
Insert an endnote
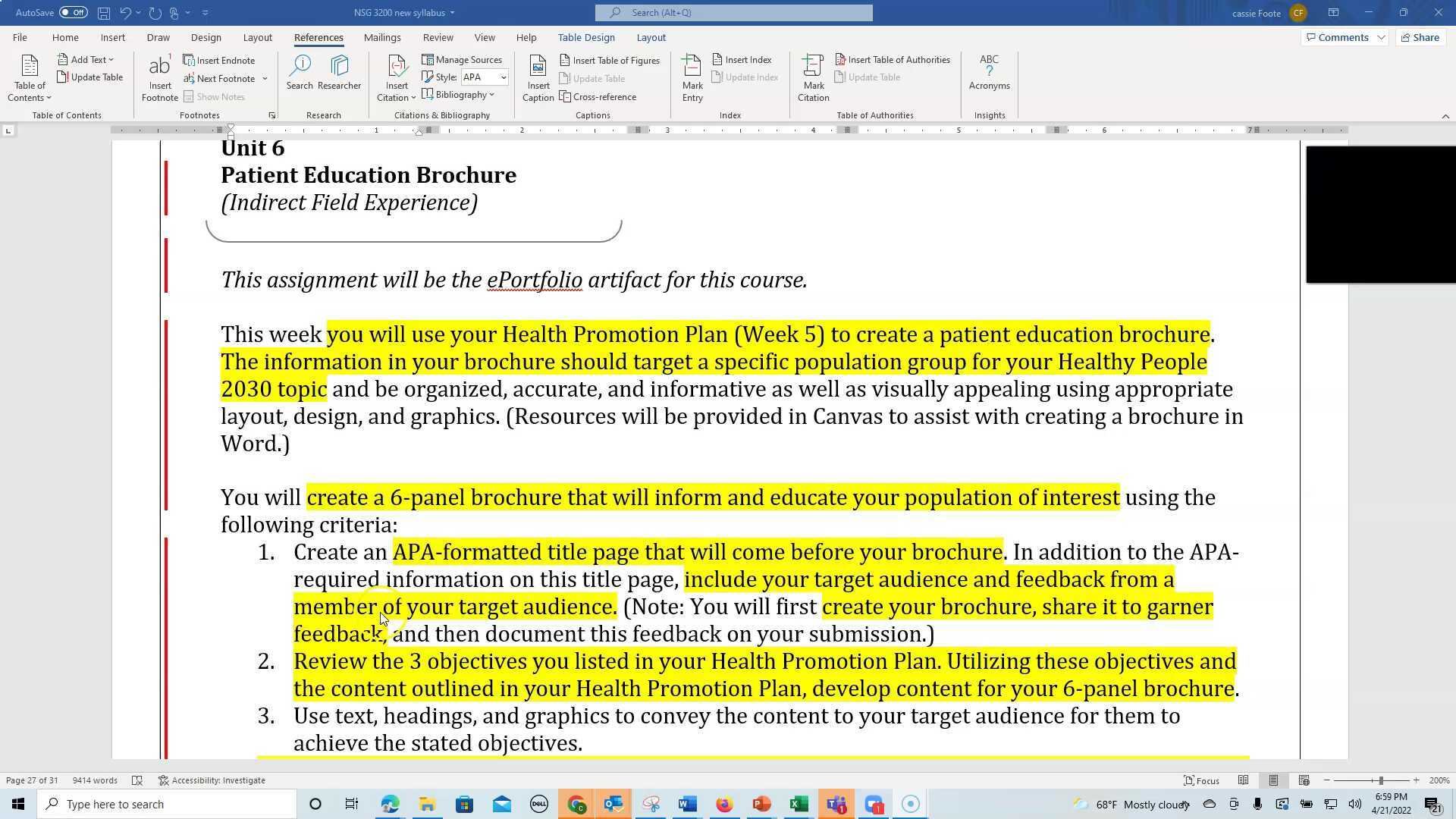(220, 60)
